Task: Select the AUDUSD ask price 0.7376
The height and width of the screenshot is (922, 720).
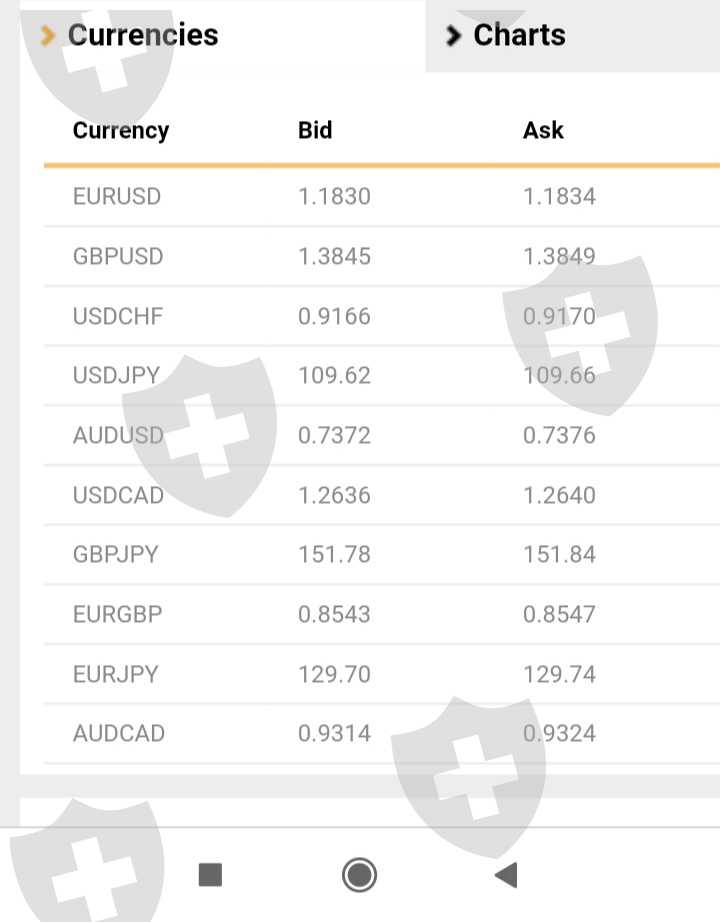Action: click(x=559, y=435)
